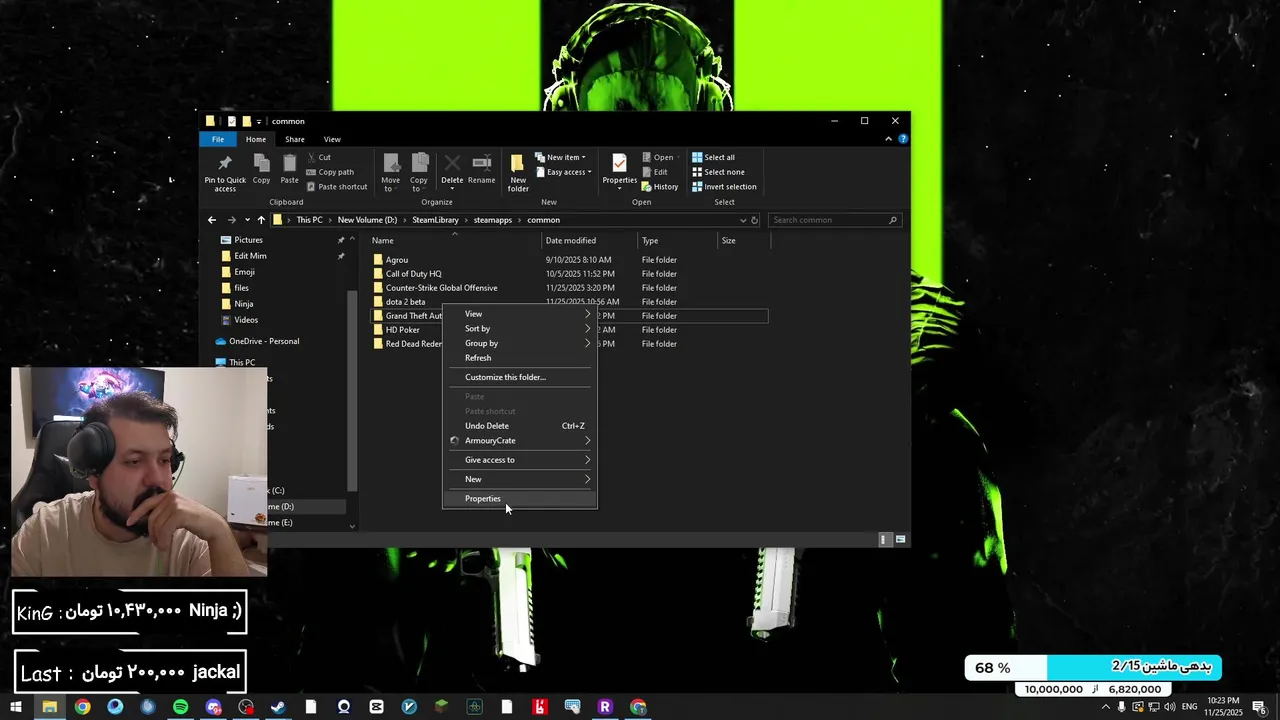The image size is (1280, 720).
Task: Click Select all in ribbon
Action: click(713, 157)
